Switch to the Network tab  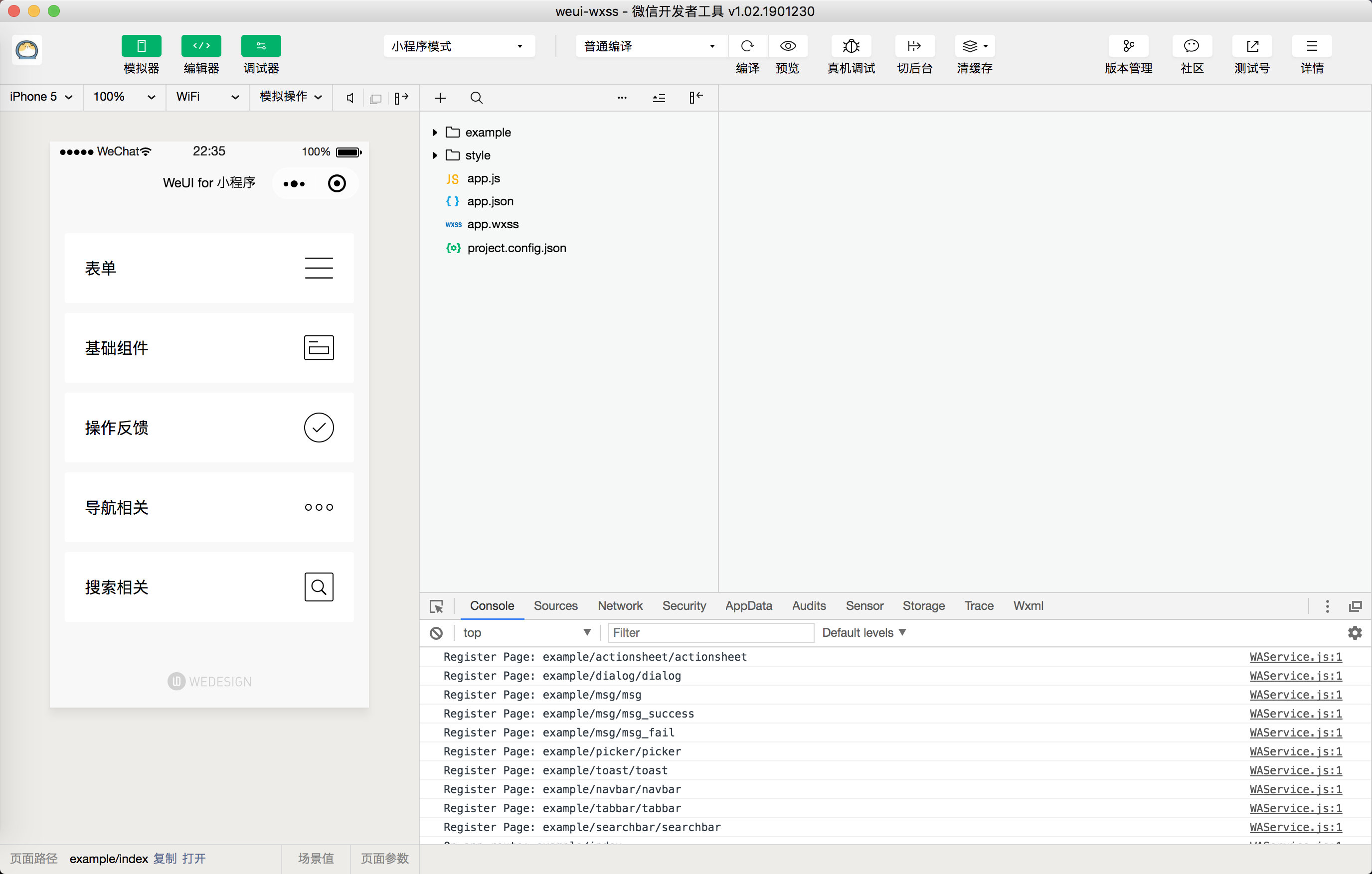coord(620,606)
